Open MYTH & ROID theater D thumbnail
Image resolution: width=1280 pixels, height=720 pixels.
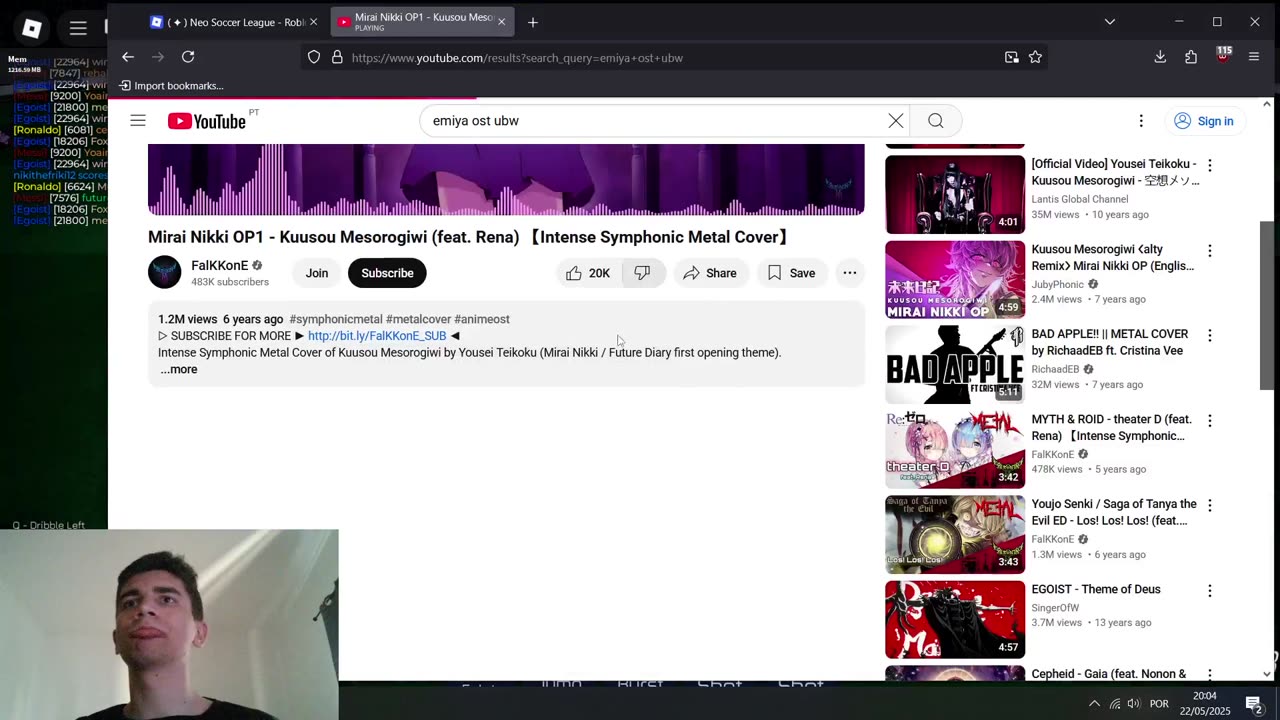[955, 449]
